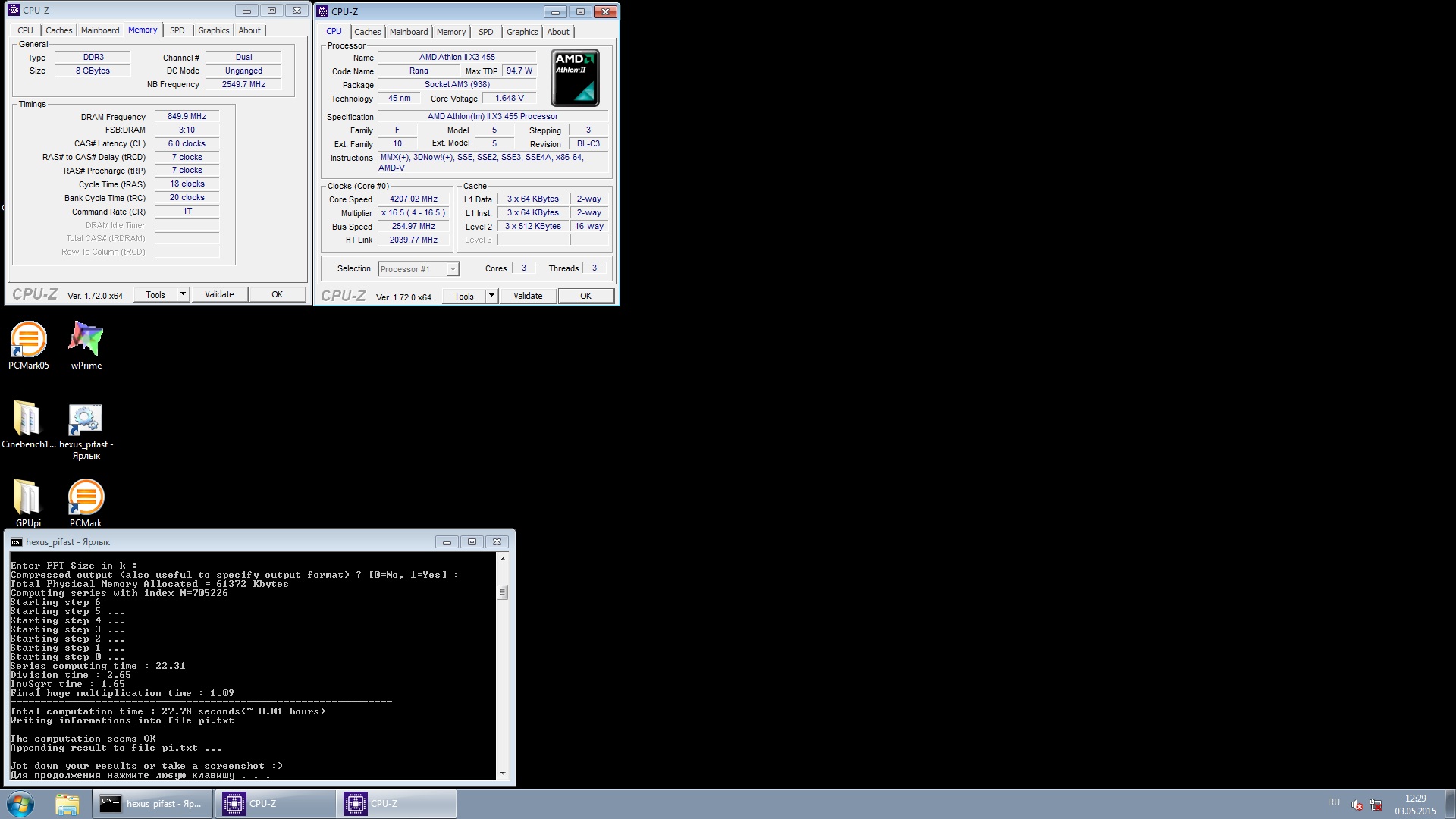The width and height of the screenshot is (1456, 819).
Task: Click the Core Speed value 4207.02 MHz
Action: click(413, 199)
